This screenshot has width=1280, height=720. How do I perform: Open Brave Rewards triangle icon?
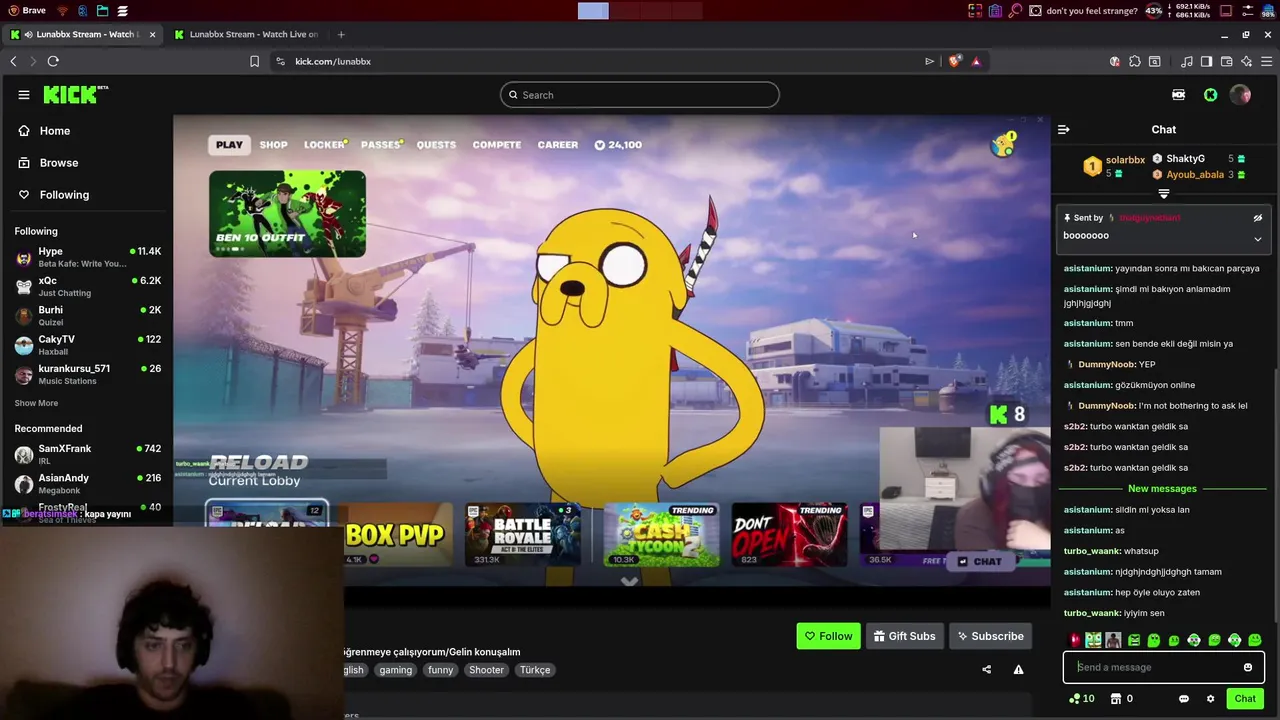pyautogui.click(x=976, y=61)
